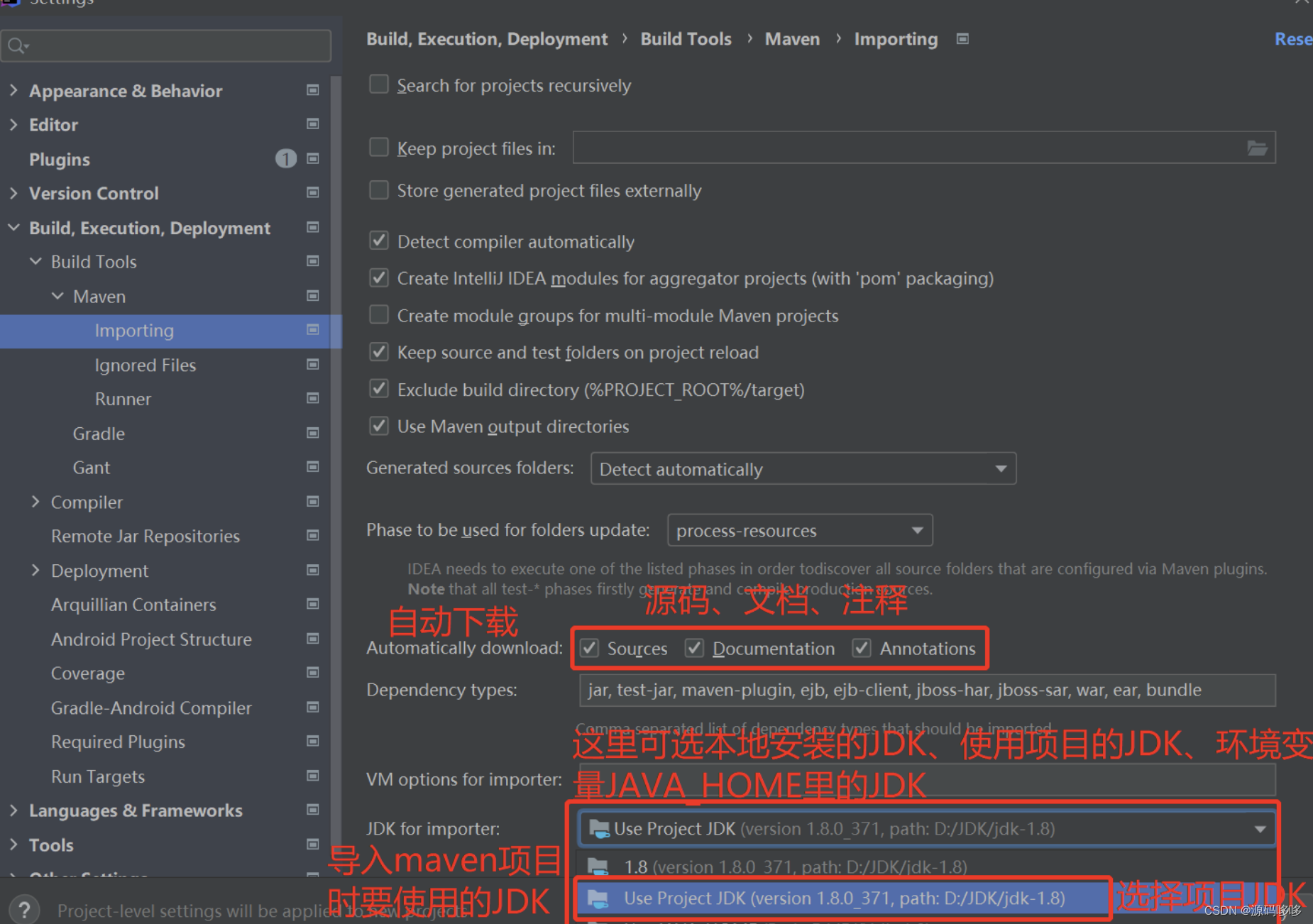Expand Version Control section
Screen dimensions: 1313x924
(x=13, y=193)
